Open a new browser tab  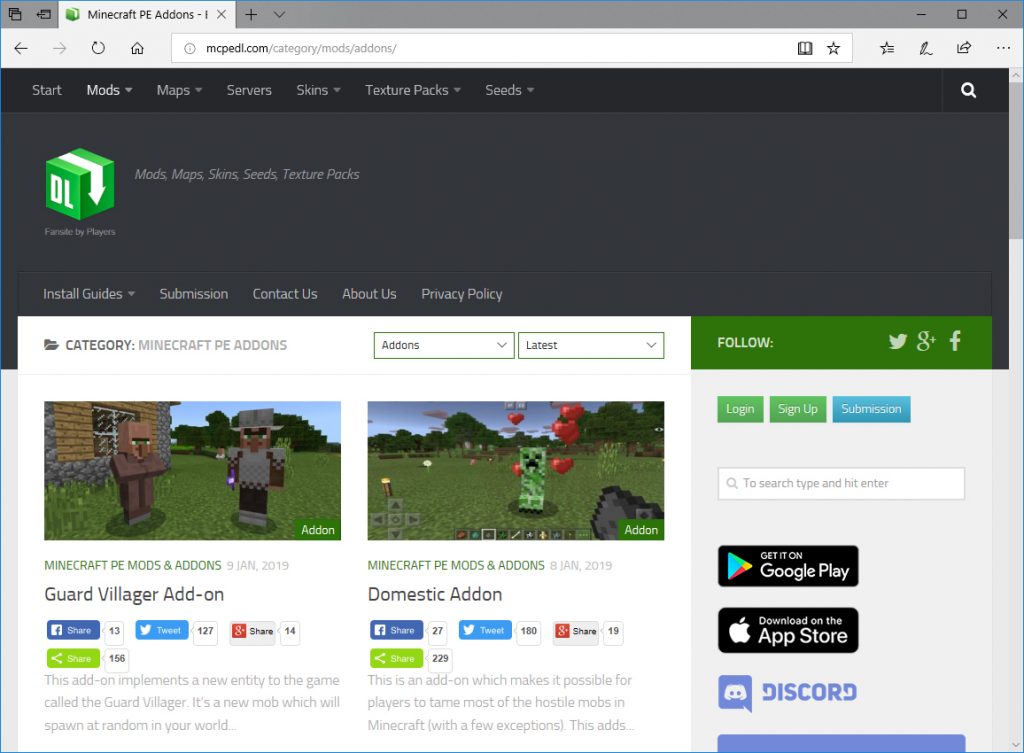pos(251,14)
